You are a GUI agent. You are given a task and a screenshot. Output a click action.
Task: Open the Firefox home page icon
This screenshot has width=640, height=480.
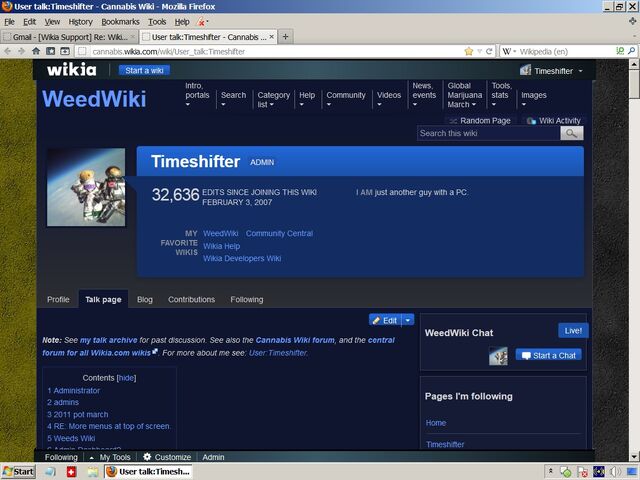[36, 51]
